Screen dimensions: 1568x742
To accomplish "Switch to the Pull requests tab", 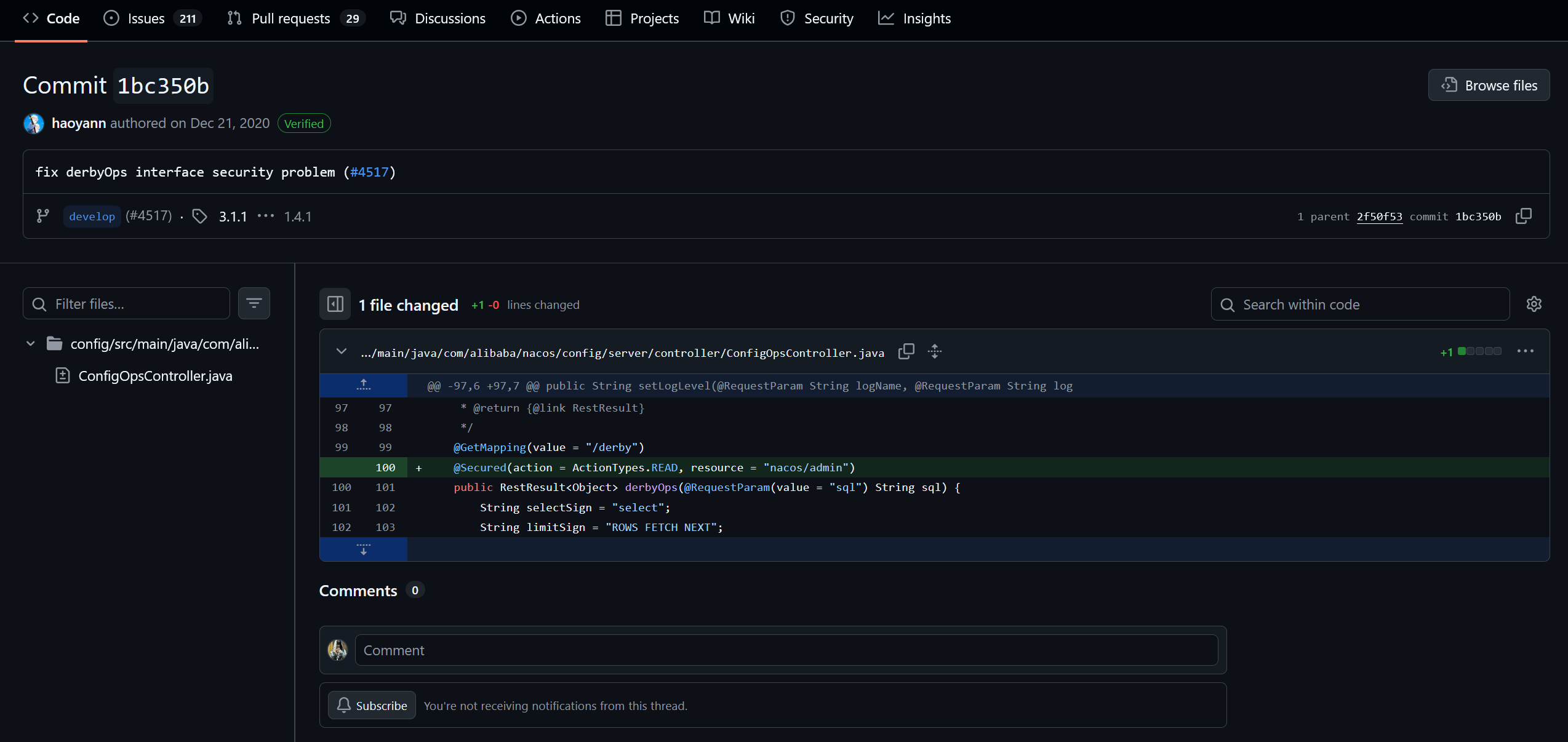I will (x=290, y=18).
